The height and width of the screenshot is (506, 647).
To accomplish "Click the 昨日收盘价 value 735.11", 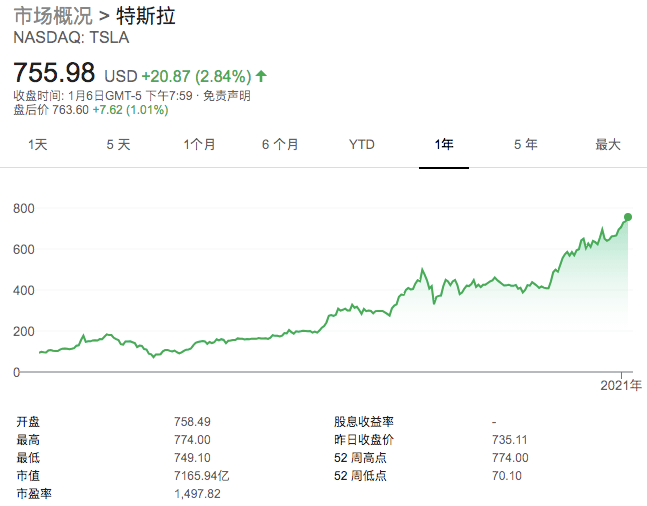I will click(x=510, y=440).
